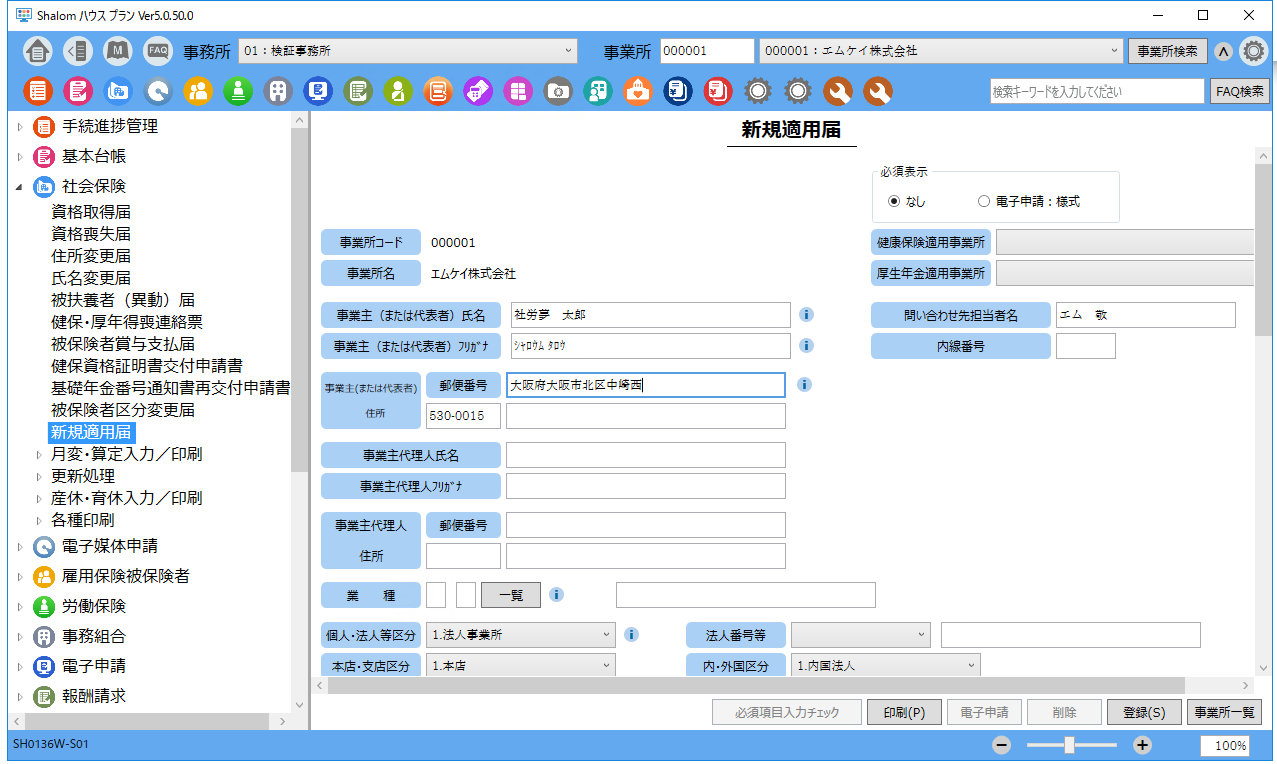1277x764 pixels.
Task: Expand the 雇用保険被保険者 tree node
Action: [x=19, y=576]
